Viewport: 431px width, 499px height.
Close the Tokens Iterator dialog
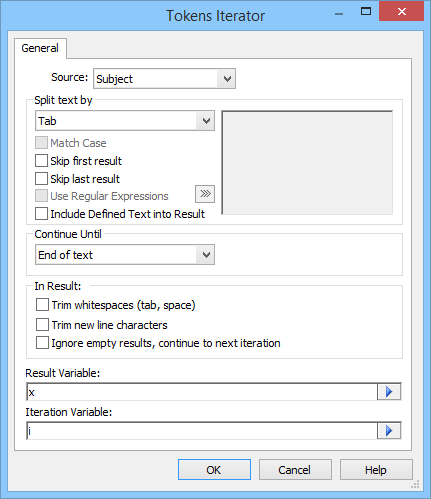click(401, 12)
